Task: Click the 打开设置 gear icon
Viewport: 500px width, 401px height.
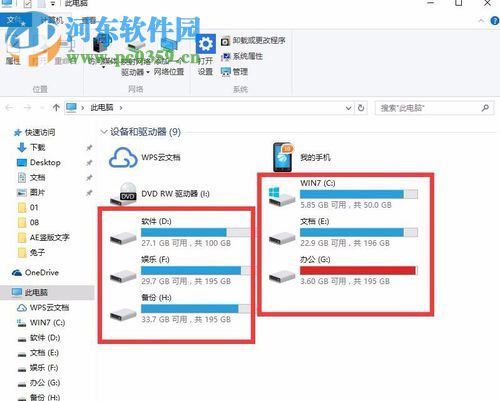Action: pos(205,44)
